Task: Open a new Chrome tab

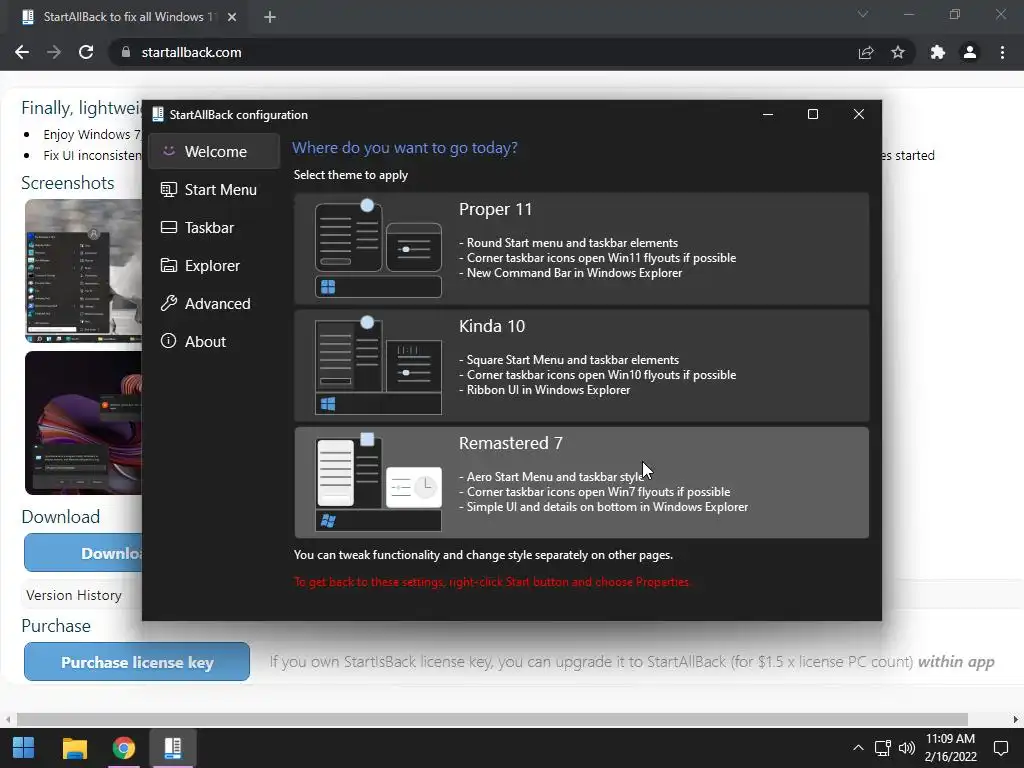Action: [x=270, y=17]
